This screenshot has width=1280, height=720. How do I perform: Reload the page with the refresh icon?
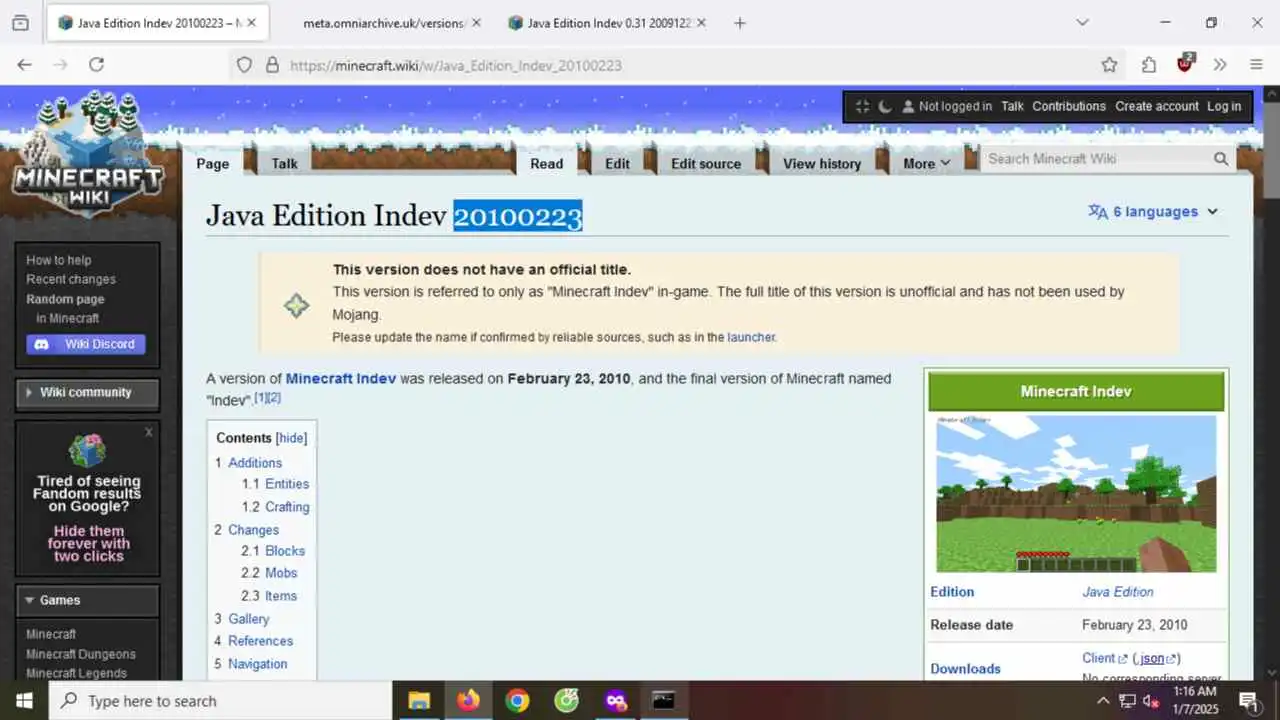pyautogui.click(x=97, y=65)
